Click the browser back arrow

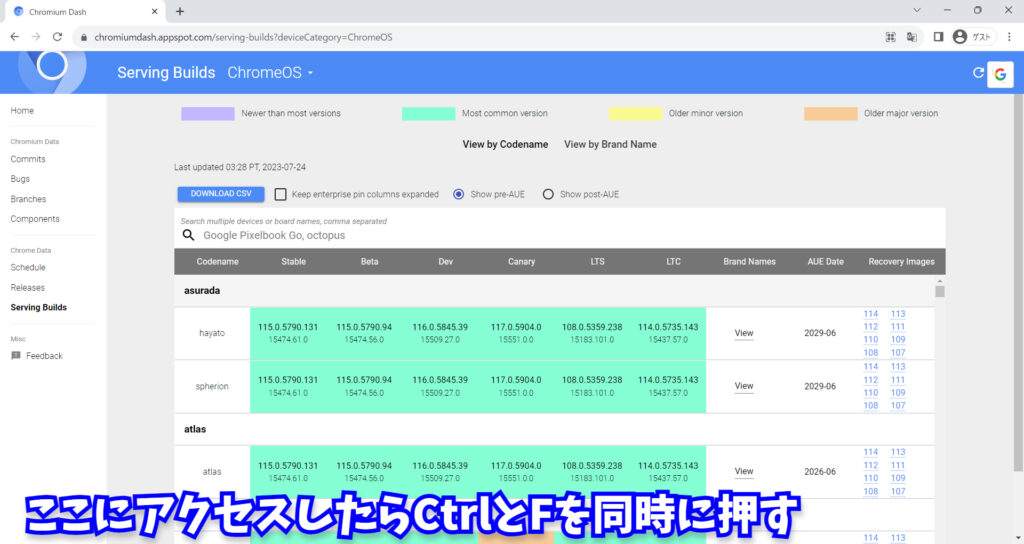pyautogui.click(x=14, y=37)
